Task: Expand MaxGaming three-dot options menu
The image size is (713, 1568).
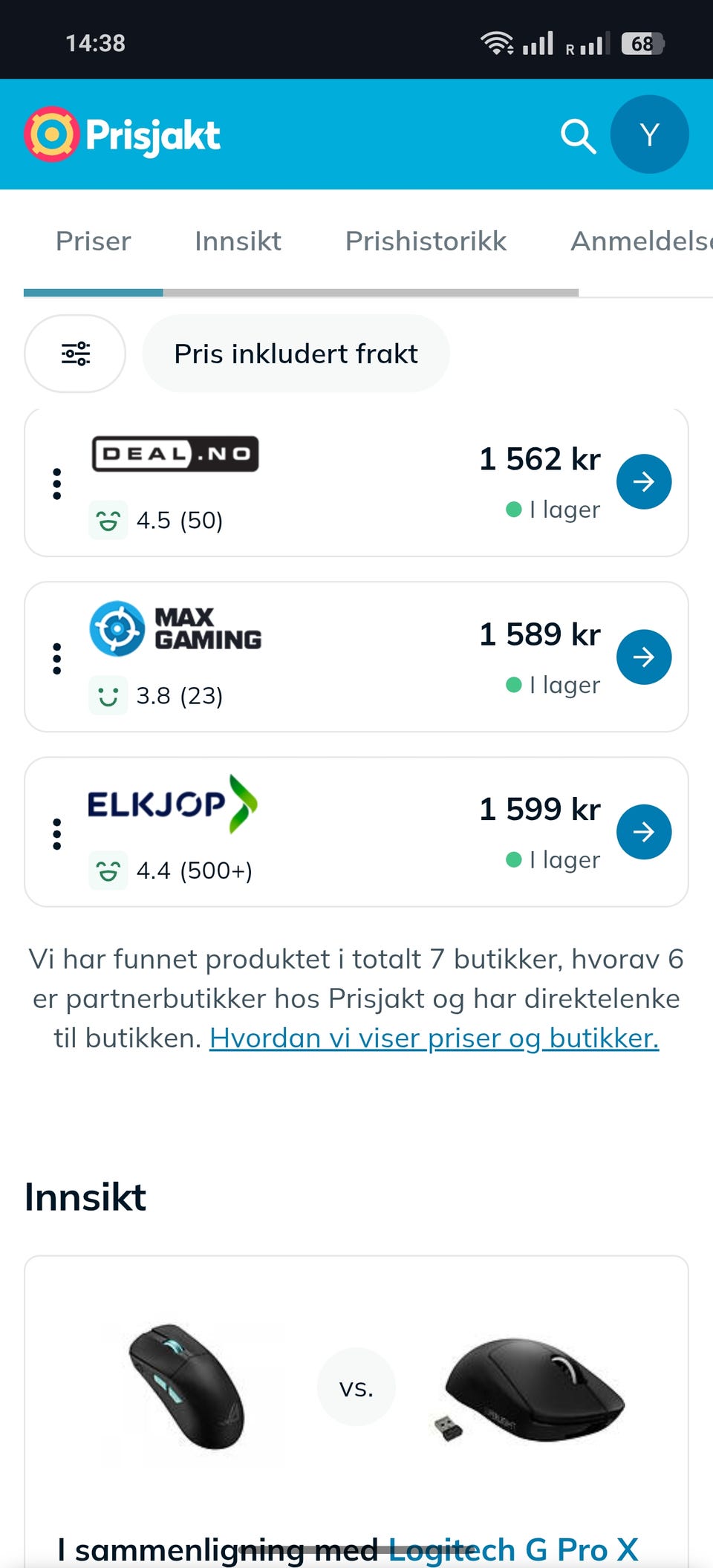Action: coord(56,659)
